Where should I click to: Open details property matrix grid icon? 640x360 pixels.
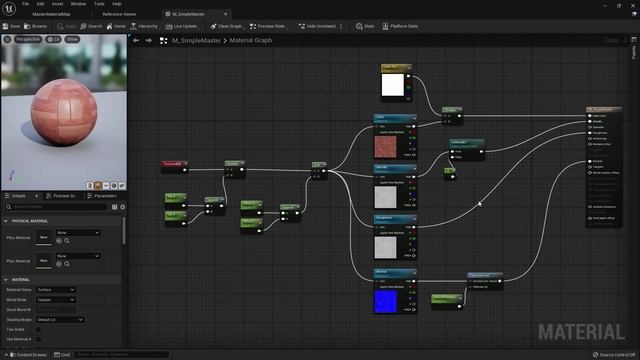click(x=114, y=207)
